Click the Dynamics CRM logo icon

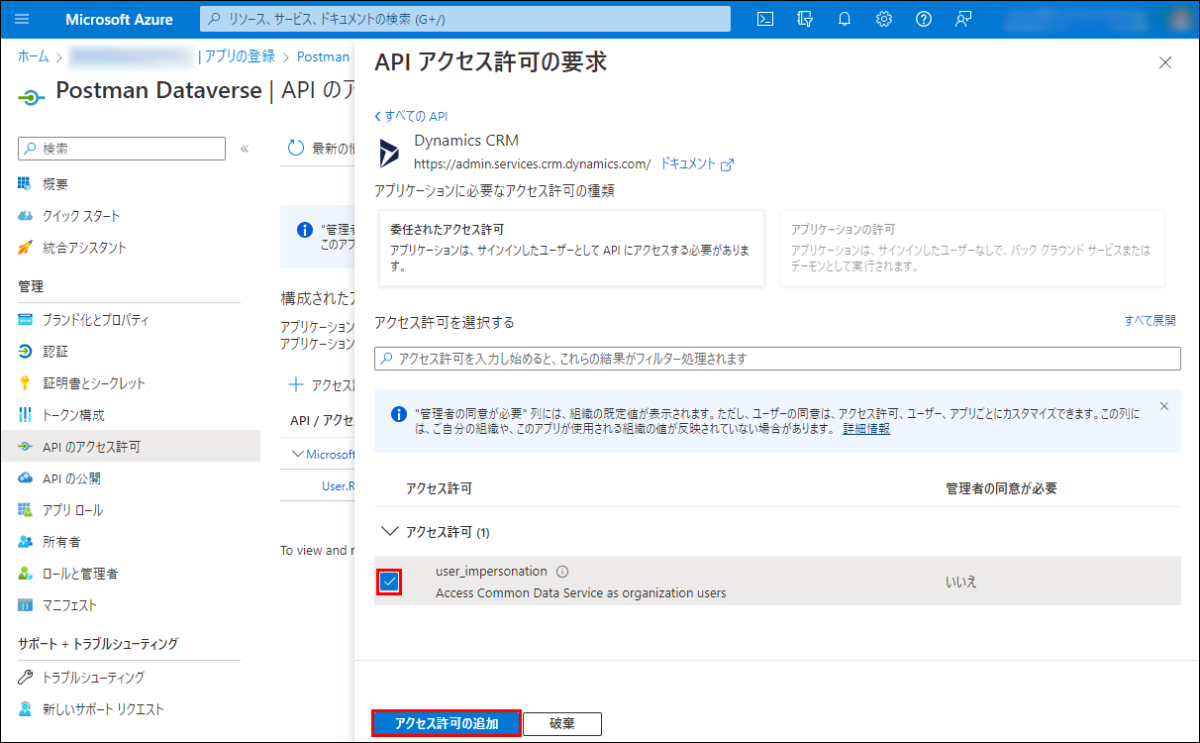(x=388, y=152)
